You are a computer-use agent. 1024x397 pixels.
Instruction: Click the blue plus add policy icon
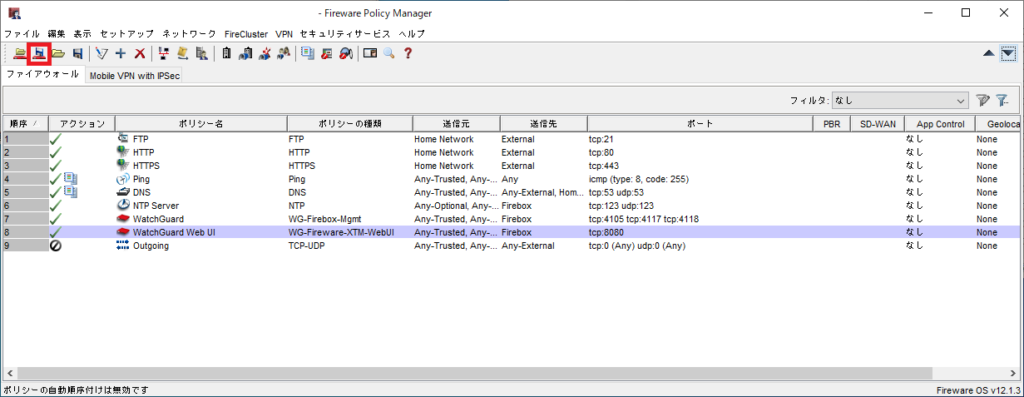pos(120,54)
